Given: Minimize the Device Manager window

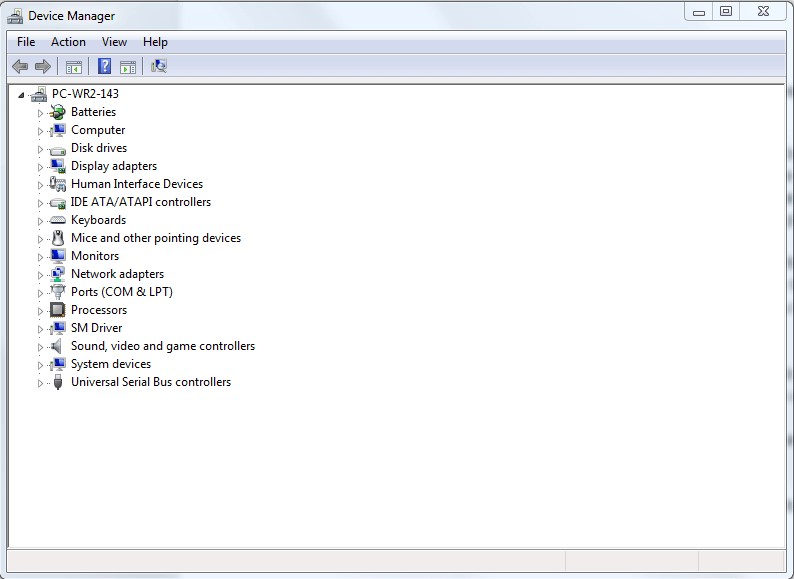Looking at the screenshot, I should (x=699, y=12).
